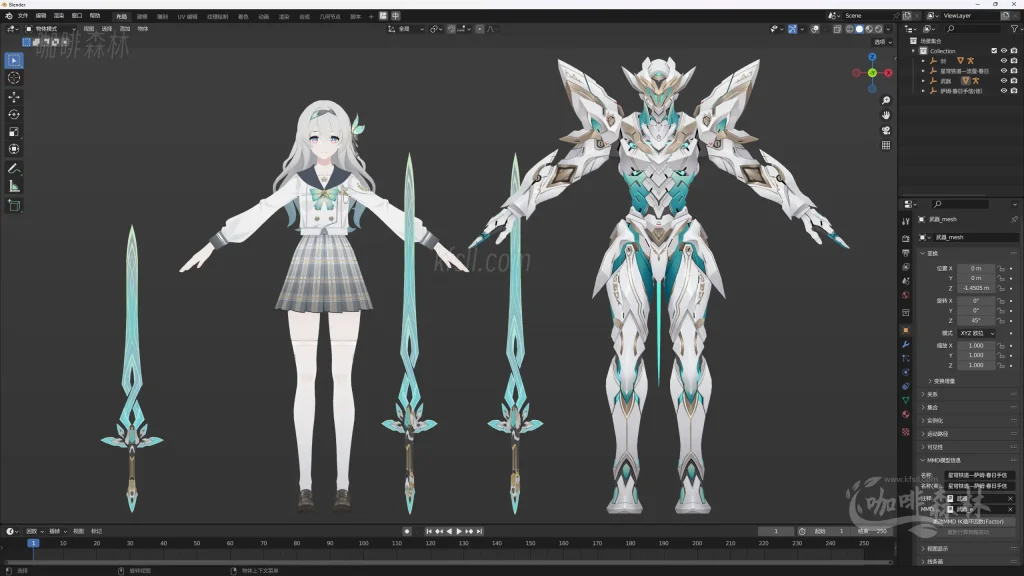Open the Scene properties tab
1024x576 pixels.
point(905,281)
